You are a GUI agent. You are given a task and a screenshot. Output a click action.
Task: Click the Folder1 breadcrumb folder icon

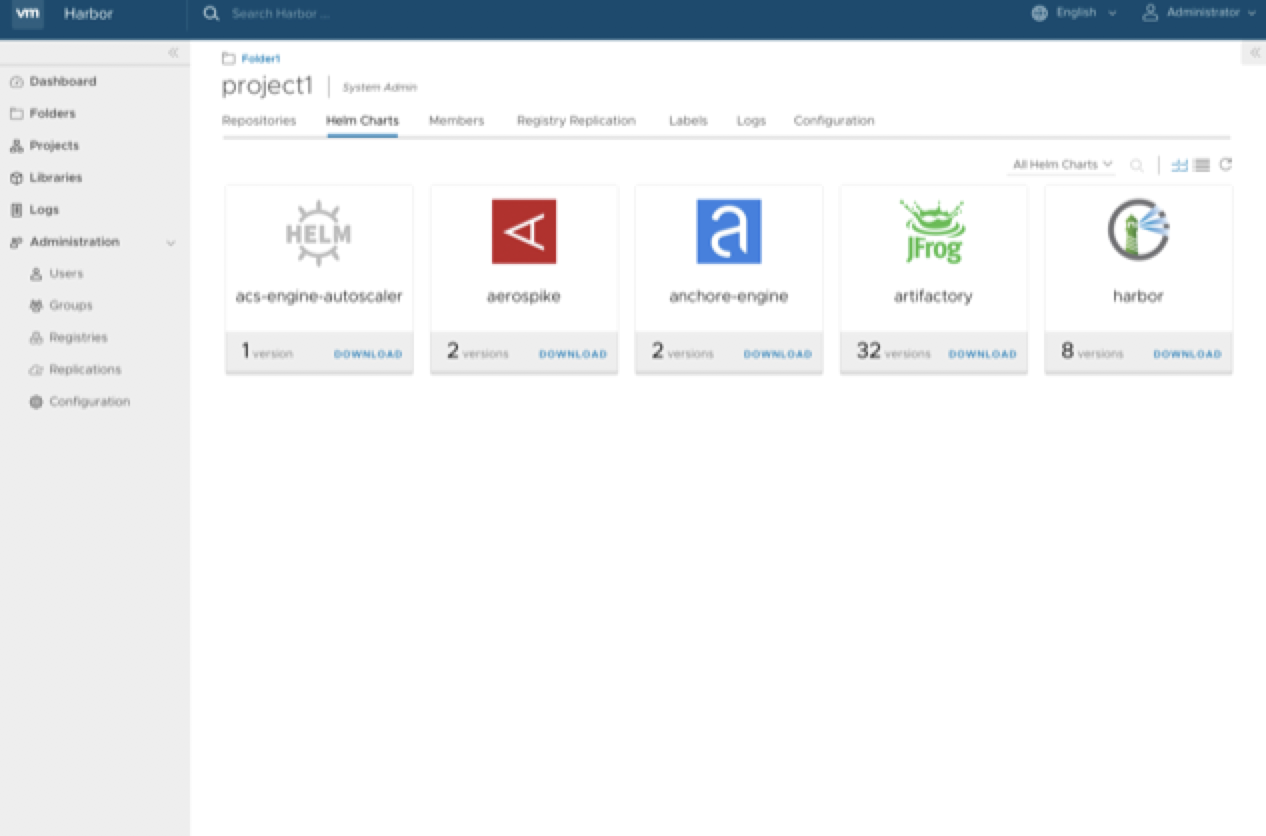coord(229,59)
